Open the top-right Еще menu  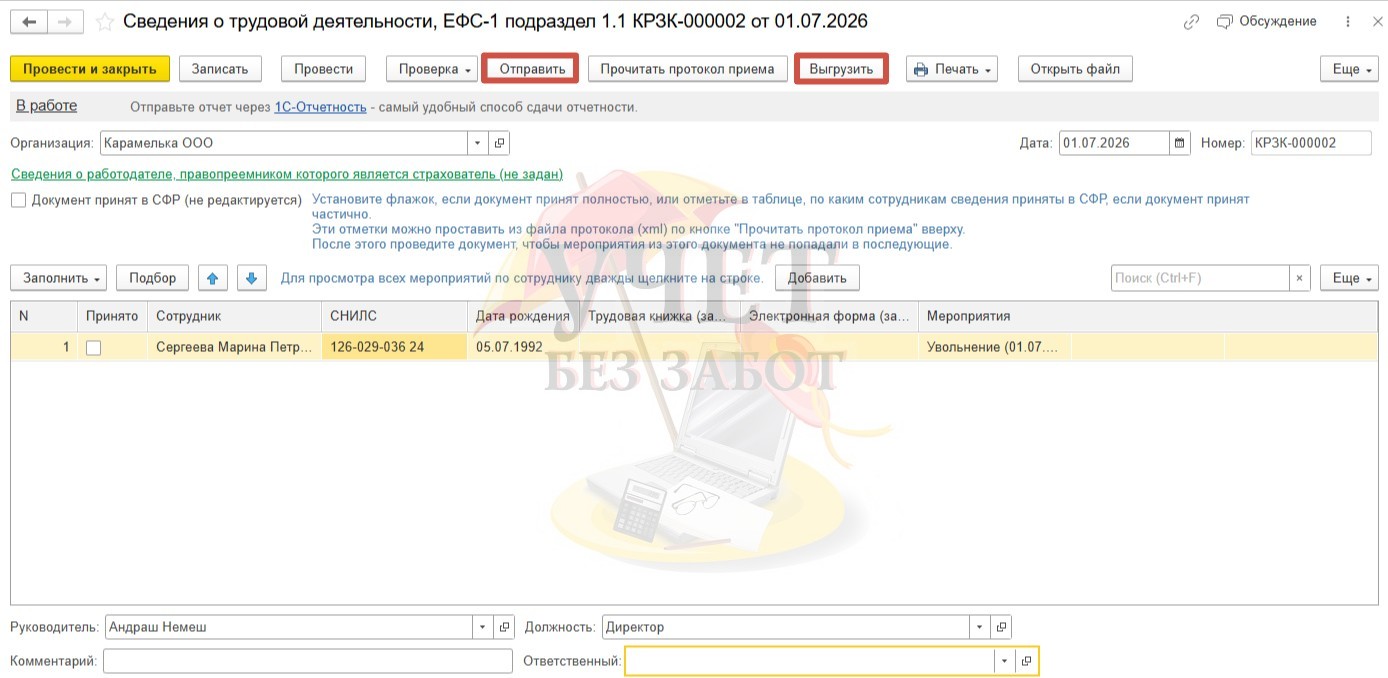[x=1349, y=69]
